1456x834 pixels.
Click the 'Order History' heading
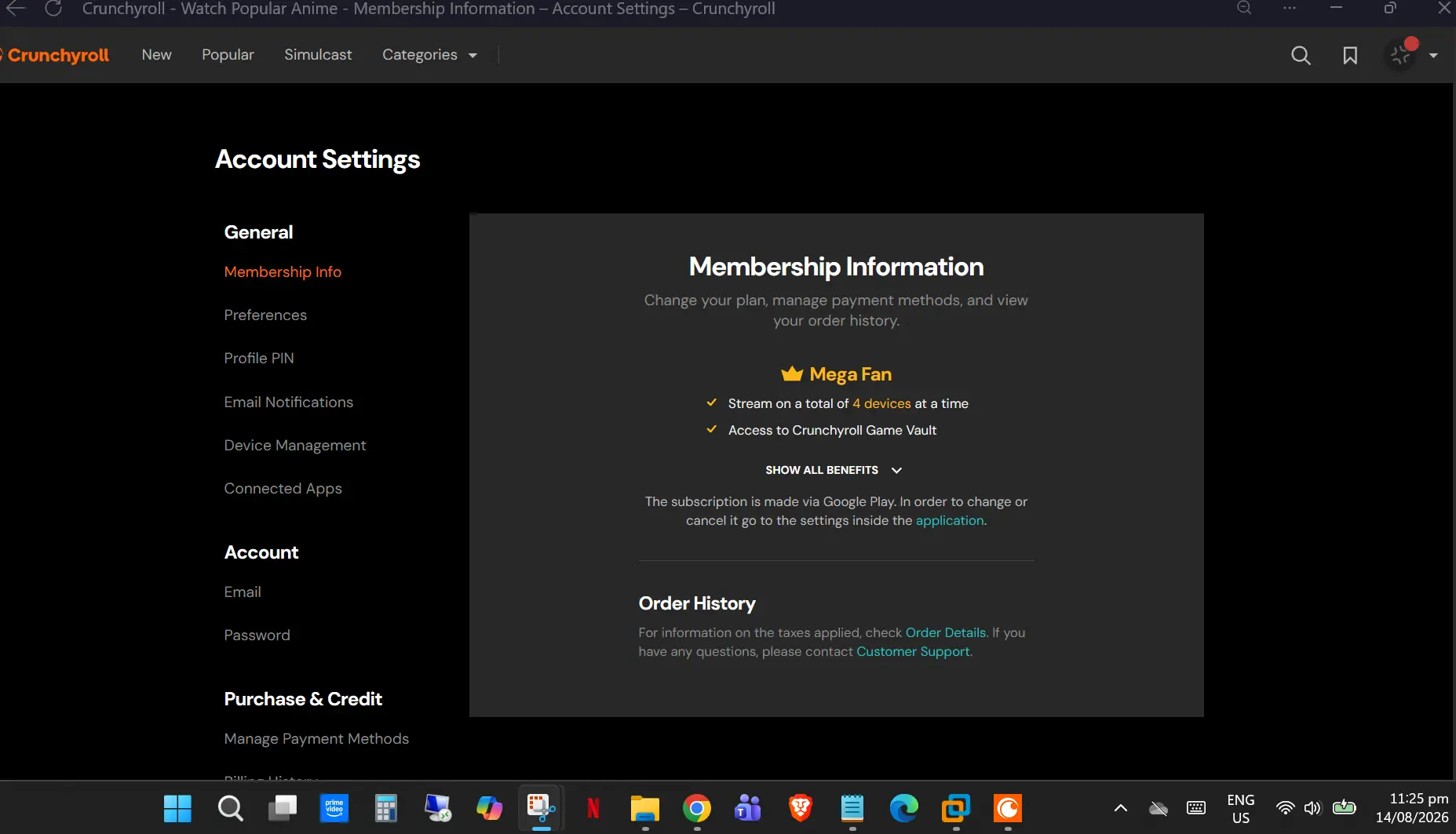(697, 603)
